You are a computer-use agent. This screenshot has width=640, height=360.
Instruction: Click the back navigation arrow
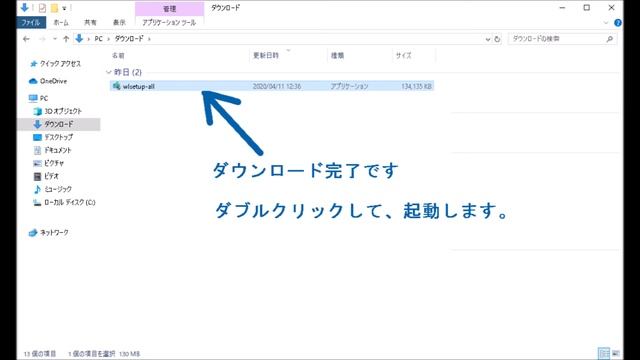(26, 39)
